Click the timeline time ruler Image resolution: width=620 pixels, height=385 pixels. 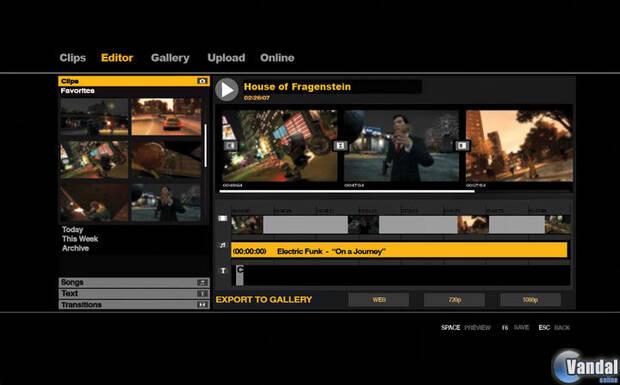(401, 211)
